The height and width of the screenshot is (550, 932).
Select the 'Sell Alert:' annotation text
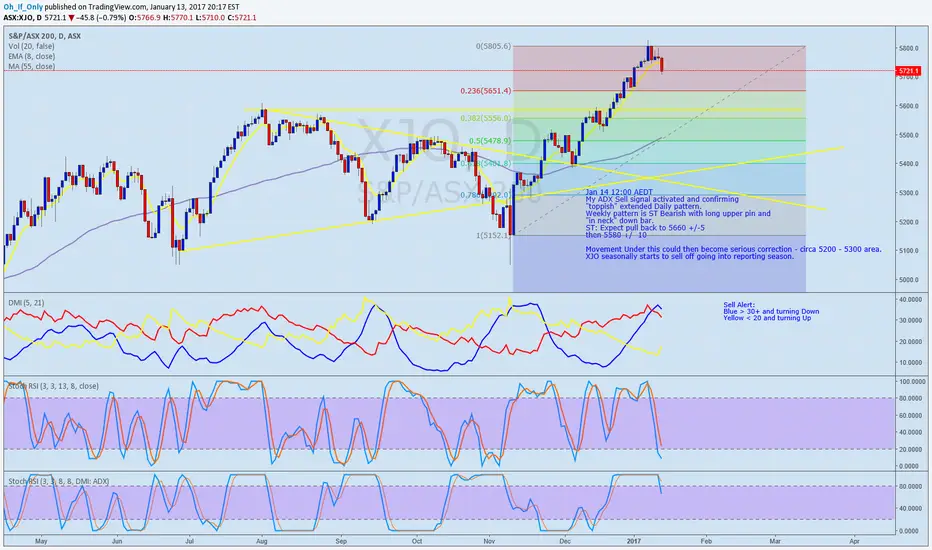coord(739,305)
